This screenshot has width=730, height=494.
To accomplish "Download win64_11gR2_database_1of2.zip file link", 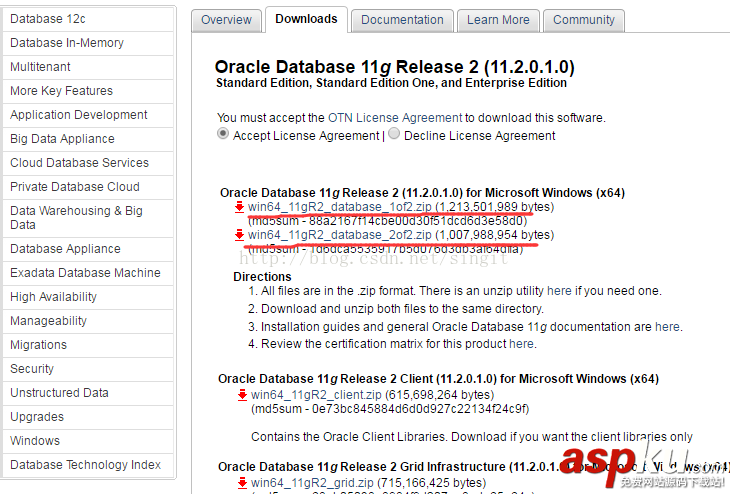I will 340,207.
